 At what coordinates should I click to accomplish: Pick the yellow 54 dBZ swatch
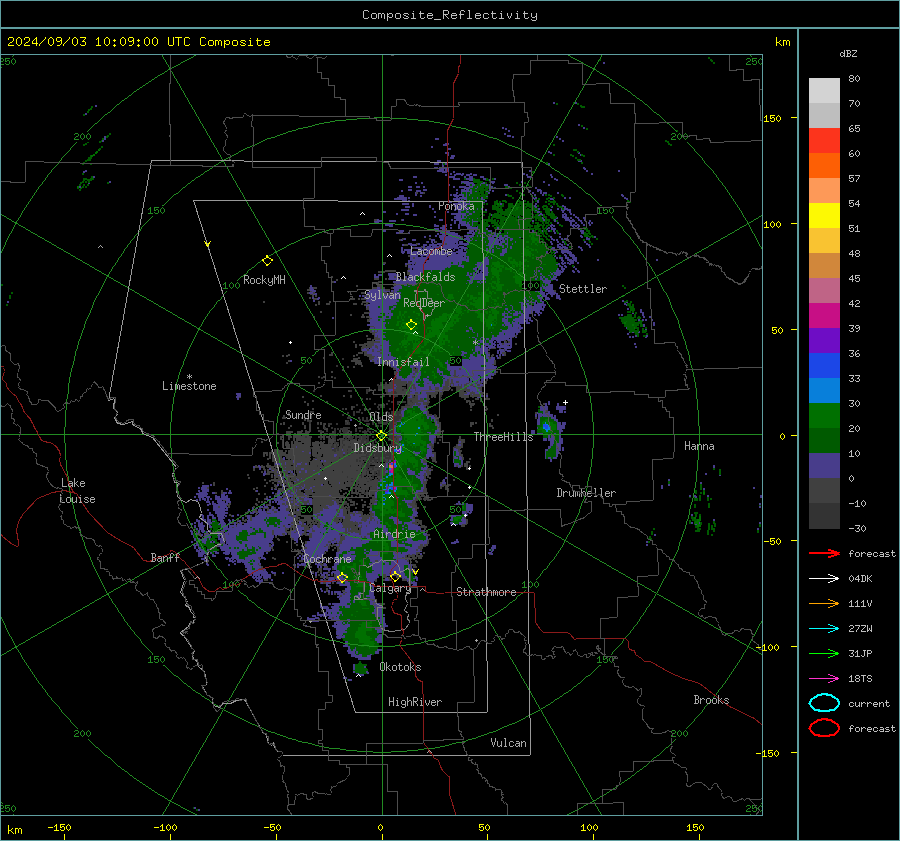(824, 215)
